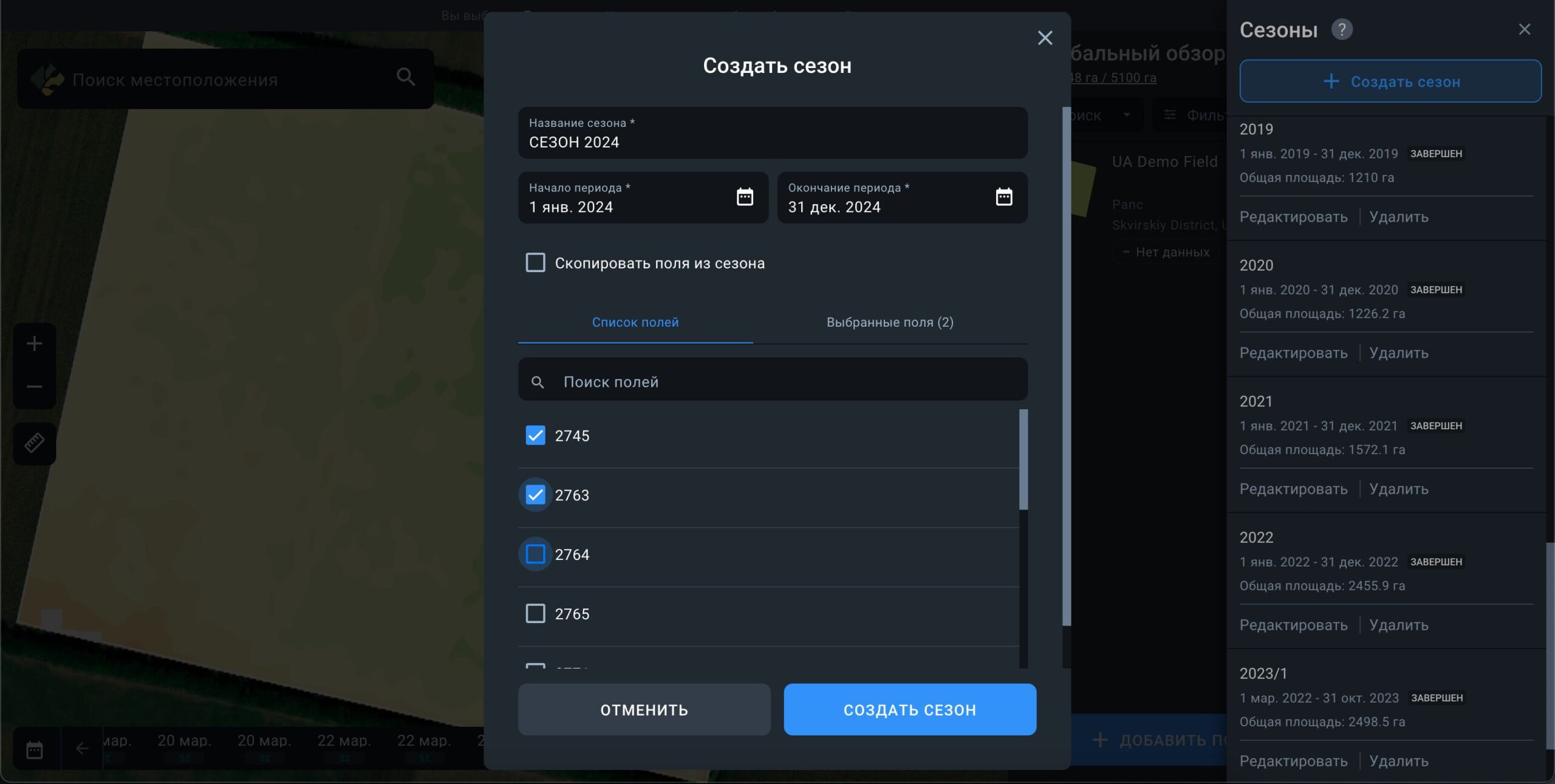Select the ruler measurement tool
1555x784 pixels.
(35, 443)
